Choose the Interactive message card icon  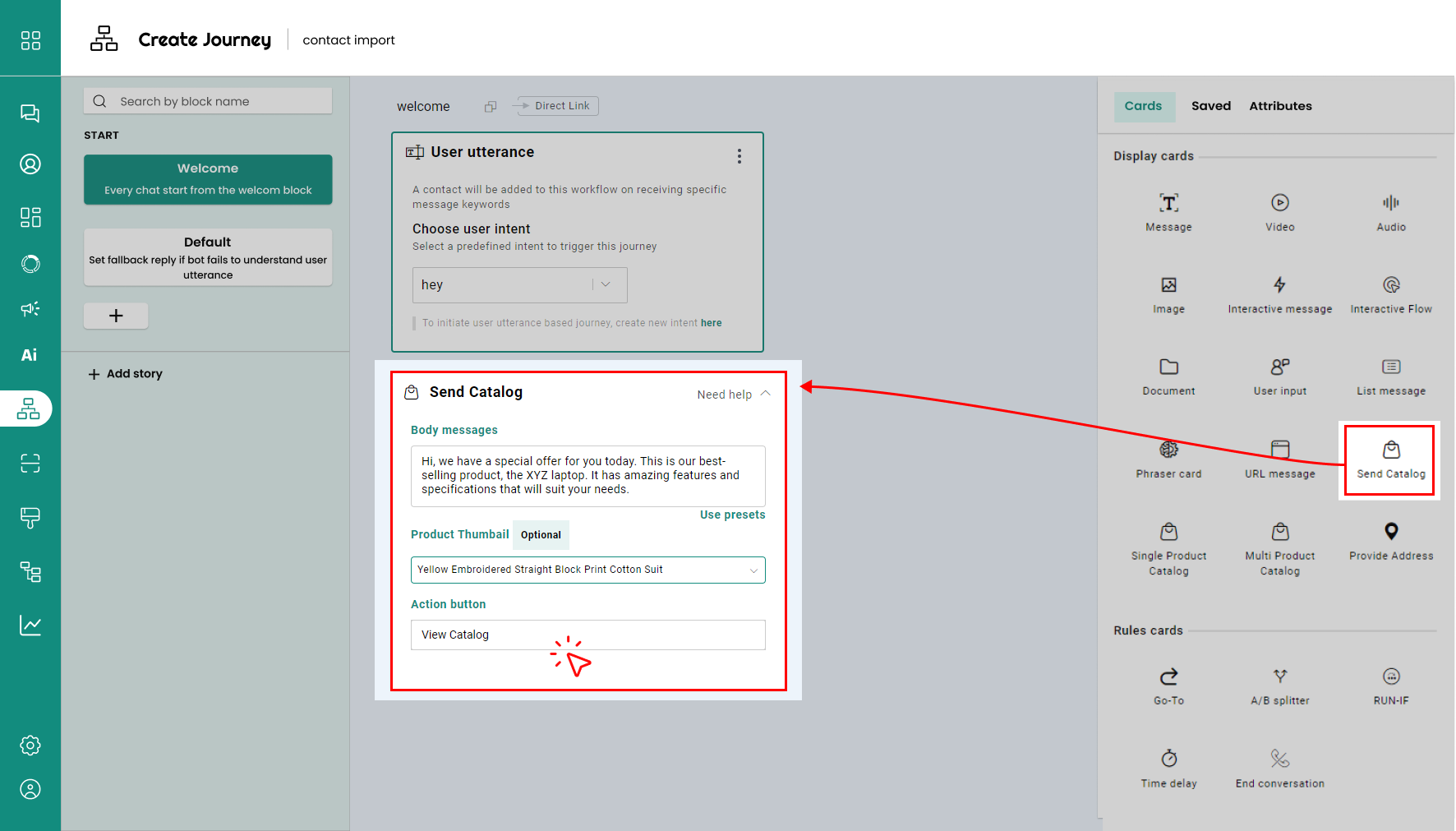(x=1279, y=285)
